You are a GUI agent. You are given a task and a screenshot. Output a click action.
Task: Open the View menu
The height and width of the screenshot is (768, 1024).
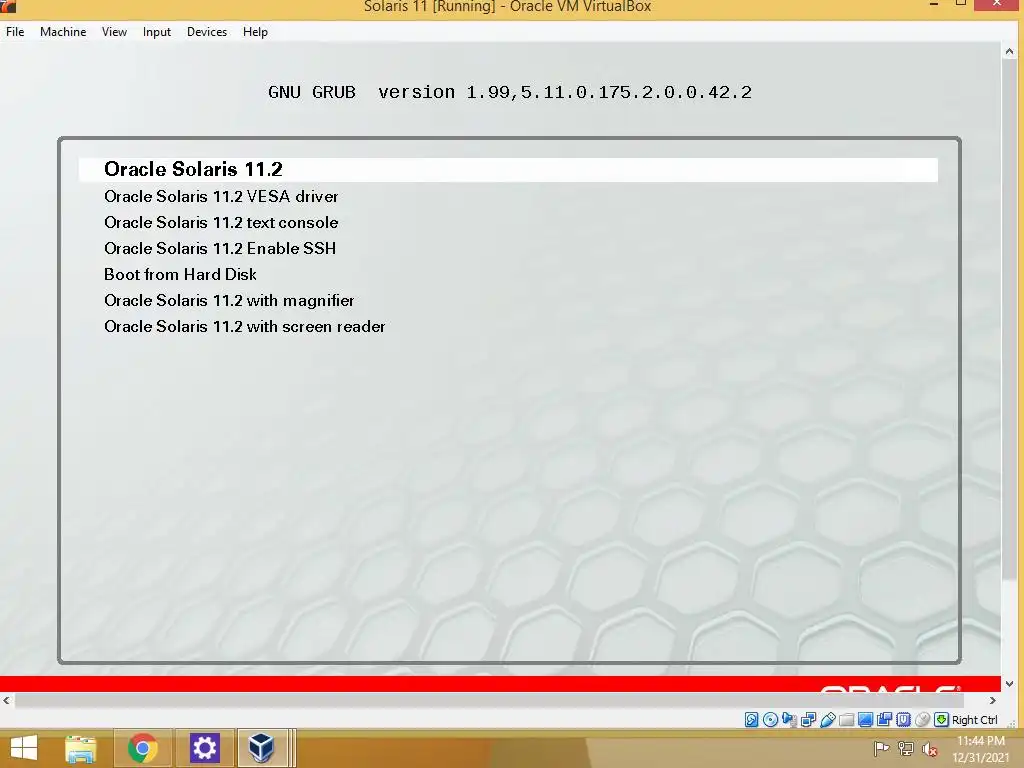[x=114, y=31]
